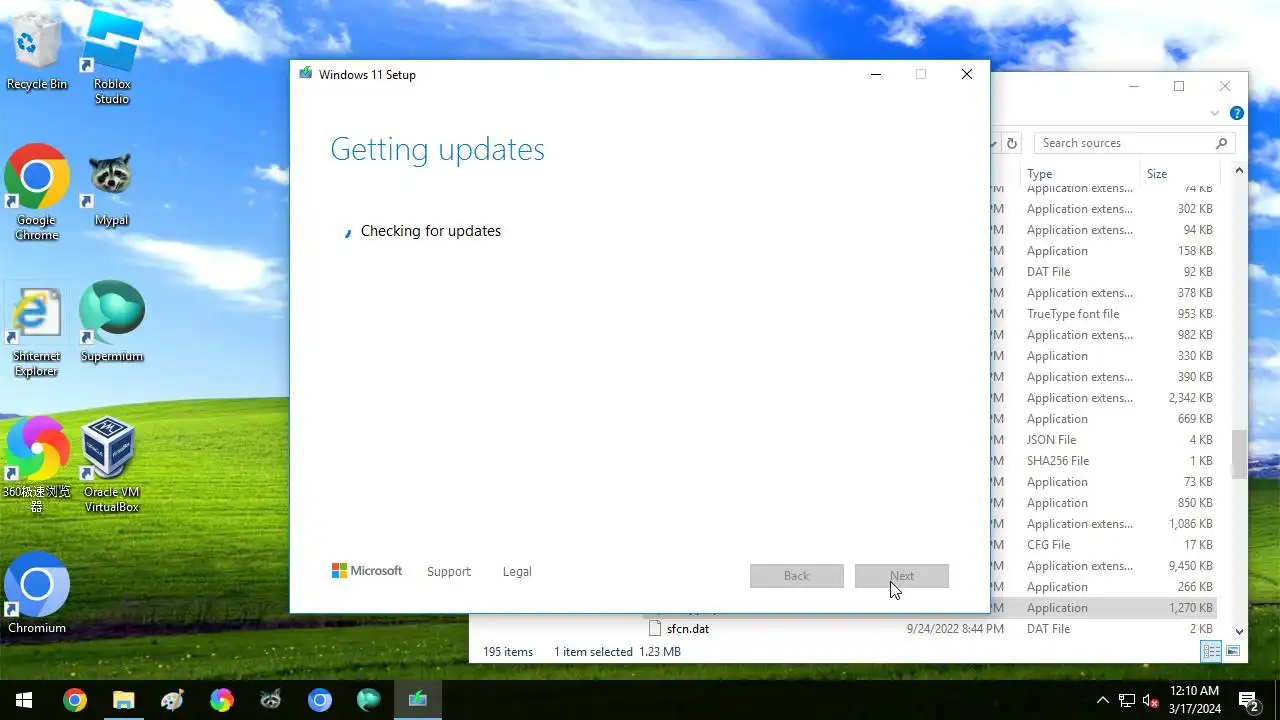Image resolution: width=1280 pixels, height=720 pixels.
Task: Click the 195 items status text
Action: [508, 652]
